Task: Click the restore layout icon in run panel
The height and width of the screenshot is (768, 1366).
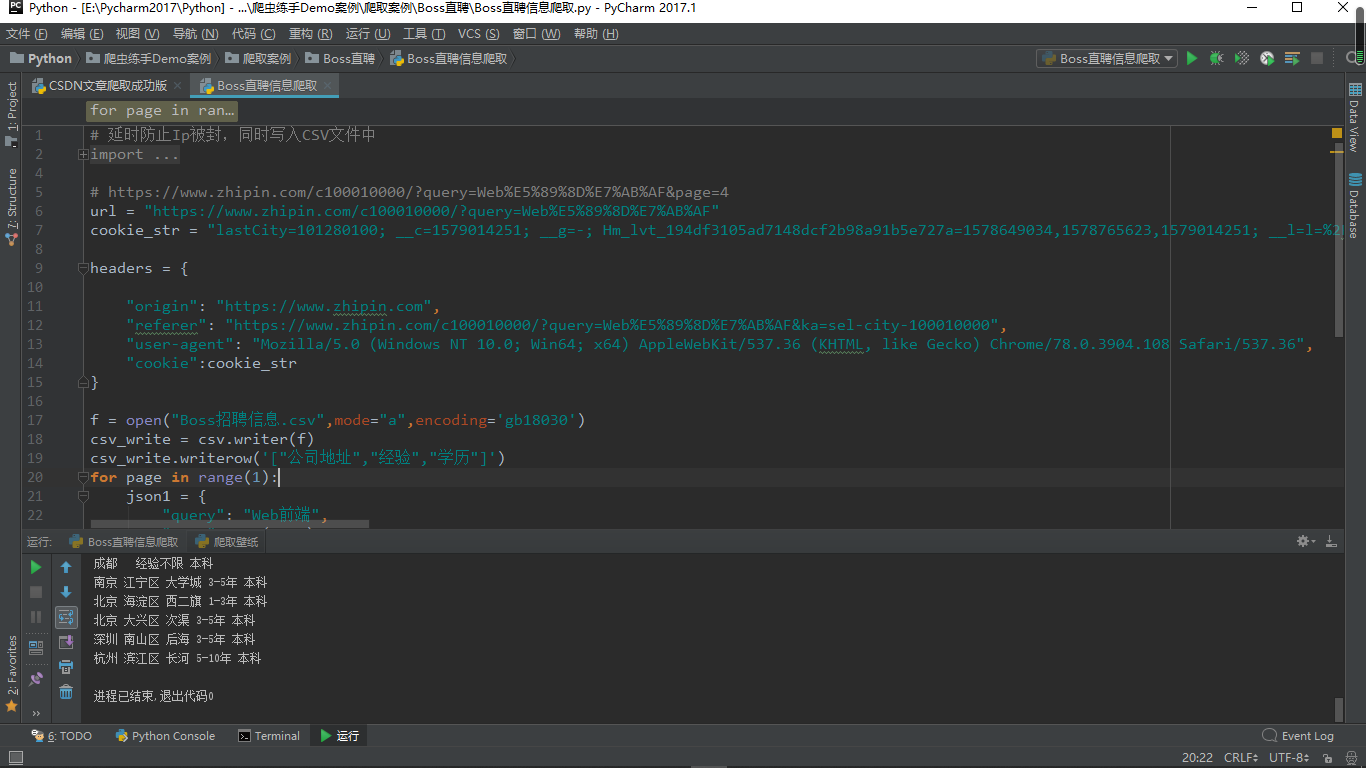Action: coord(36,647)
